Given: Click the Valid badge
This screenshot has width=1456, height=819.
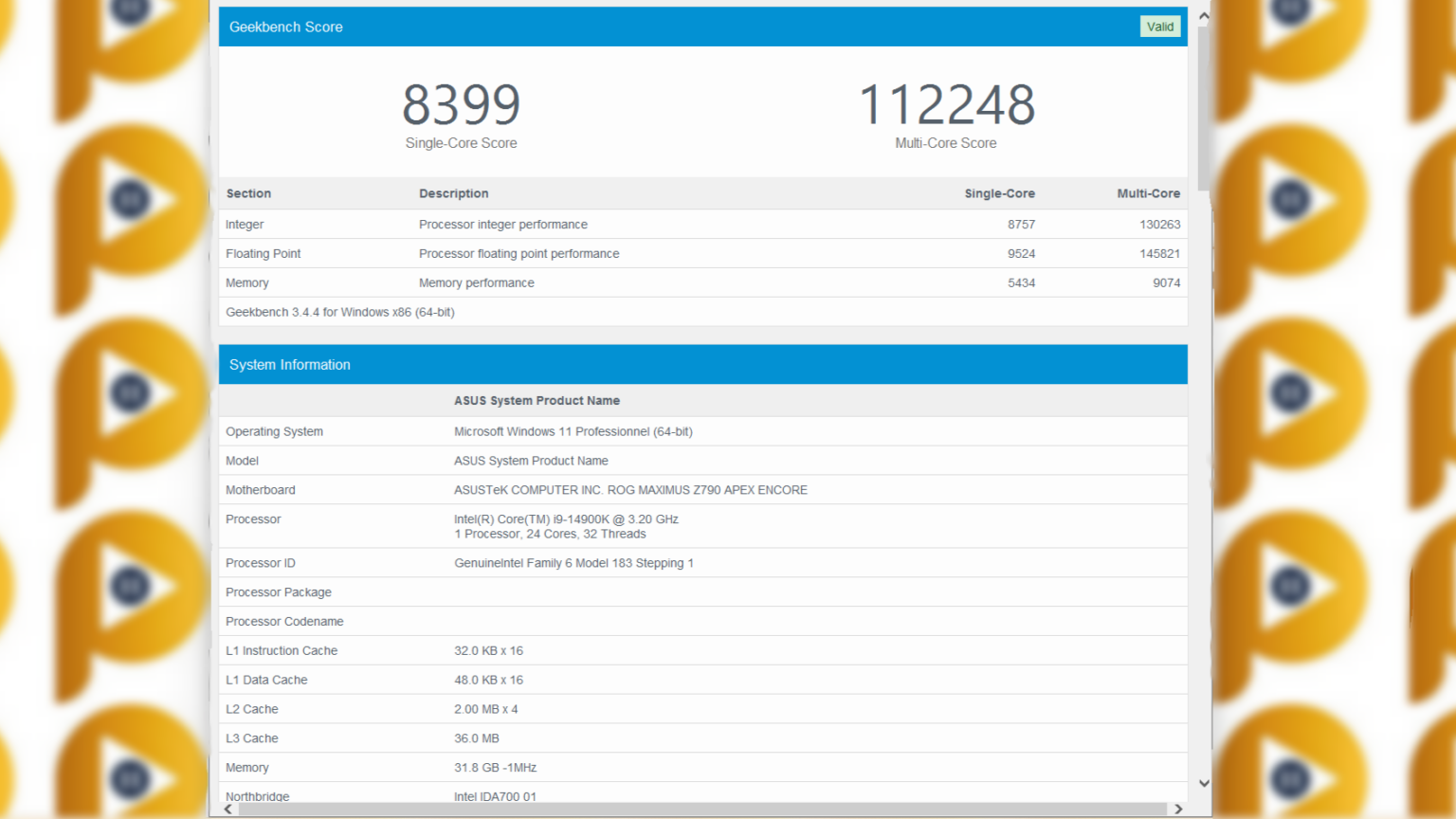Looking at the screenshot, I should coord(1160,27).
